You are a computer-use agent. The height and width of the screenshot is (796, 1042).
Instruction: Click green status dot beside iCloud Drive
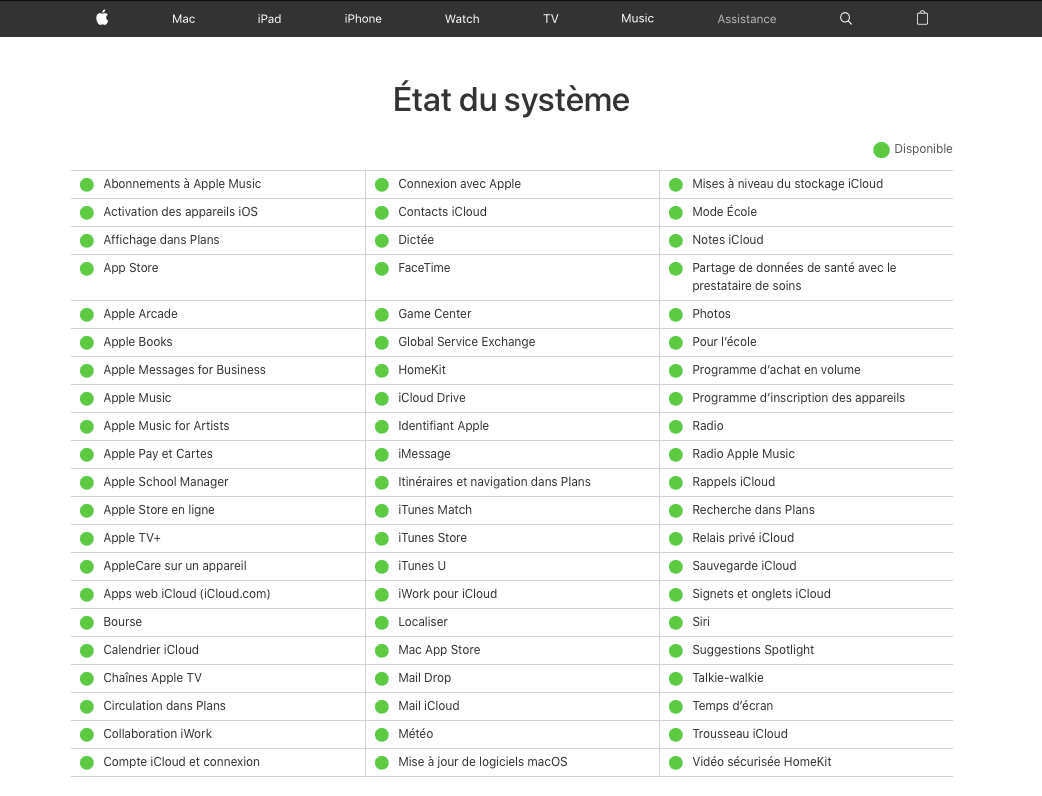tap(381, 399)
